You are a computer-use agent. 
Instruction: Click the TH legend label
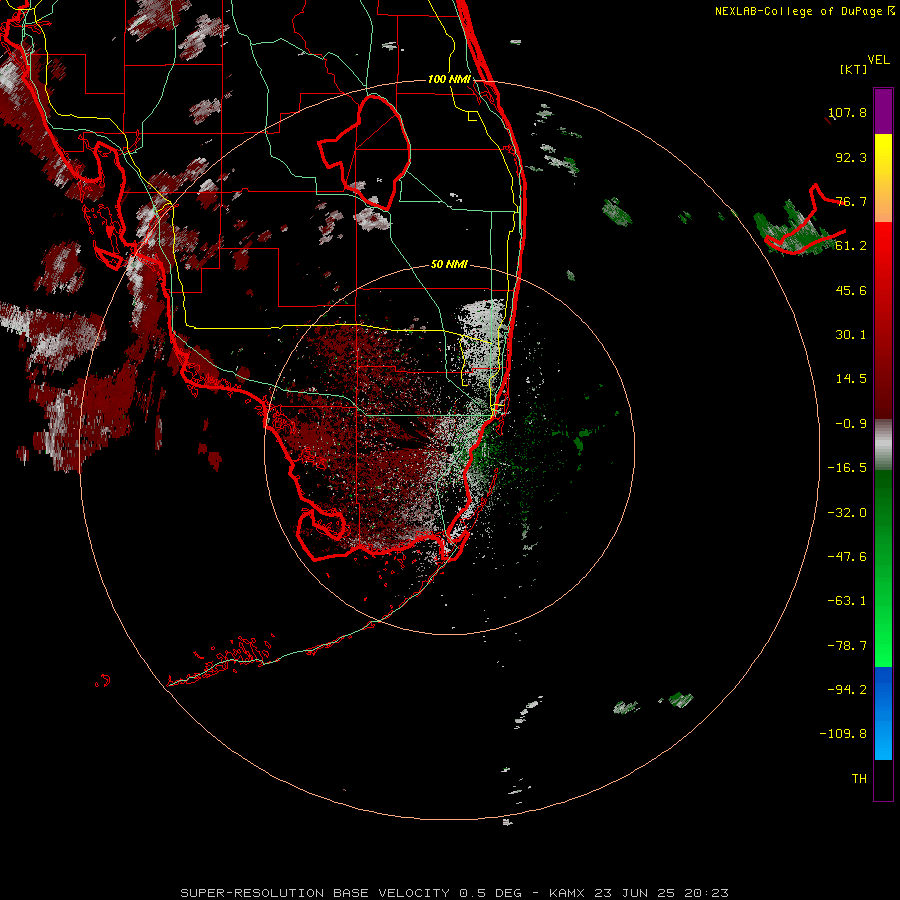pyautogui.click(x=859, y=778)
